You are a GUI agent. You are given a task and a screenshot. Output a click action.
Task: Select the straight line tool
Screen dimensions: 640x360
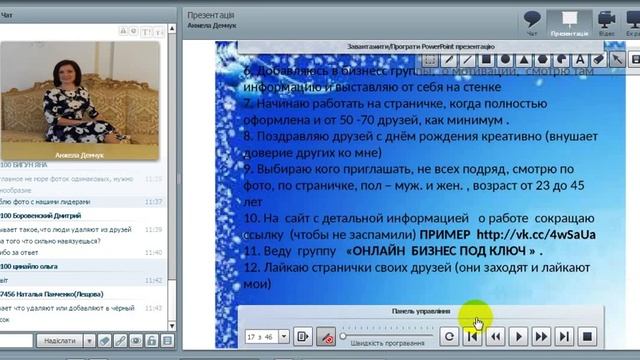click(x=467, y=60)
